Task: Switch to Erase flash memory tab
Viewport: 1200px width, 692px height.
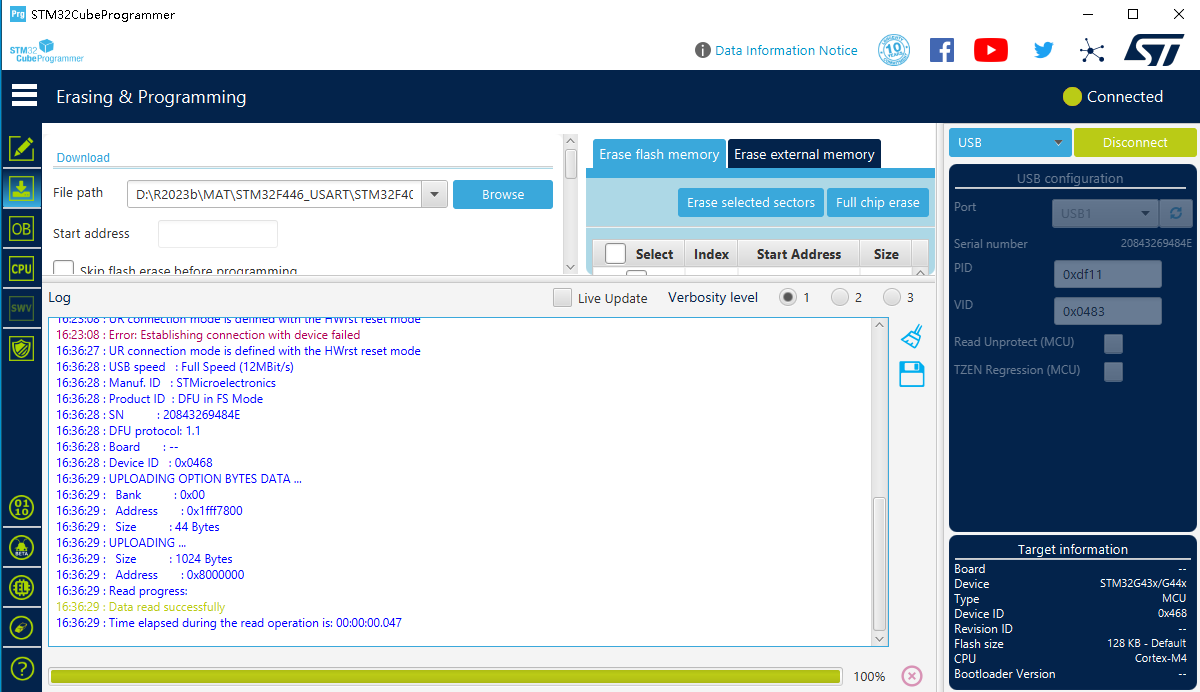Action: (x=659, y=154)
